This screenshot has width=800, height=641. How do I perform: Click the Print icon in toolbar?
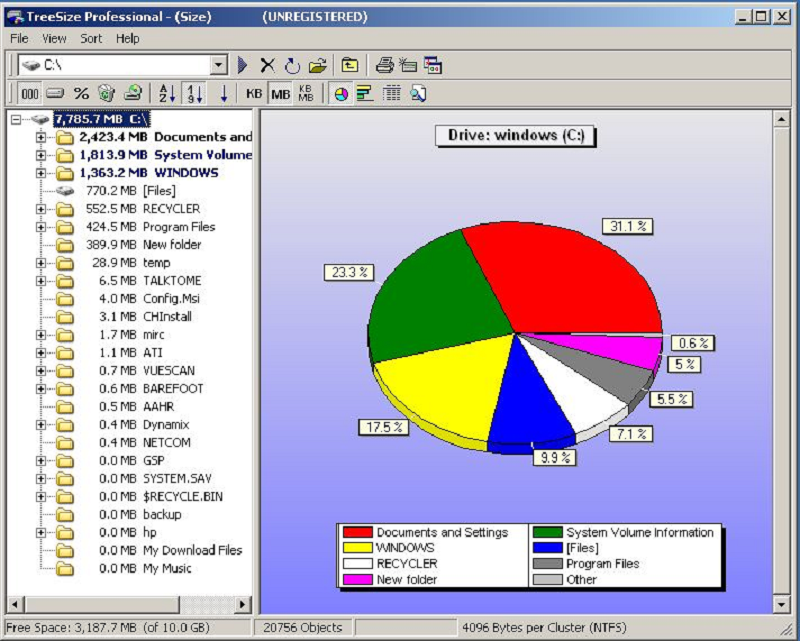click(x=384, y=66)
